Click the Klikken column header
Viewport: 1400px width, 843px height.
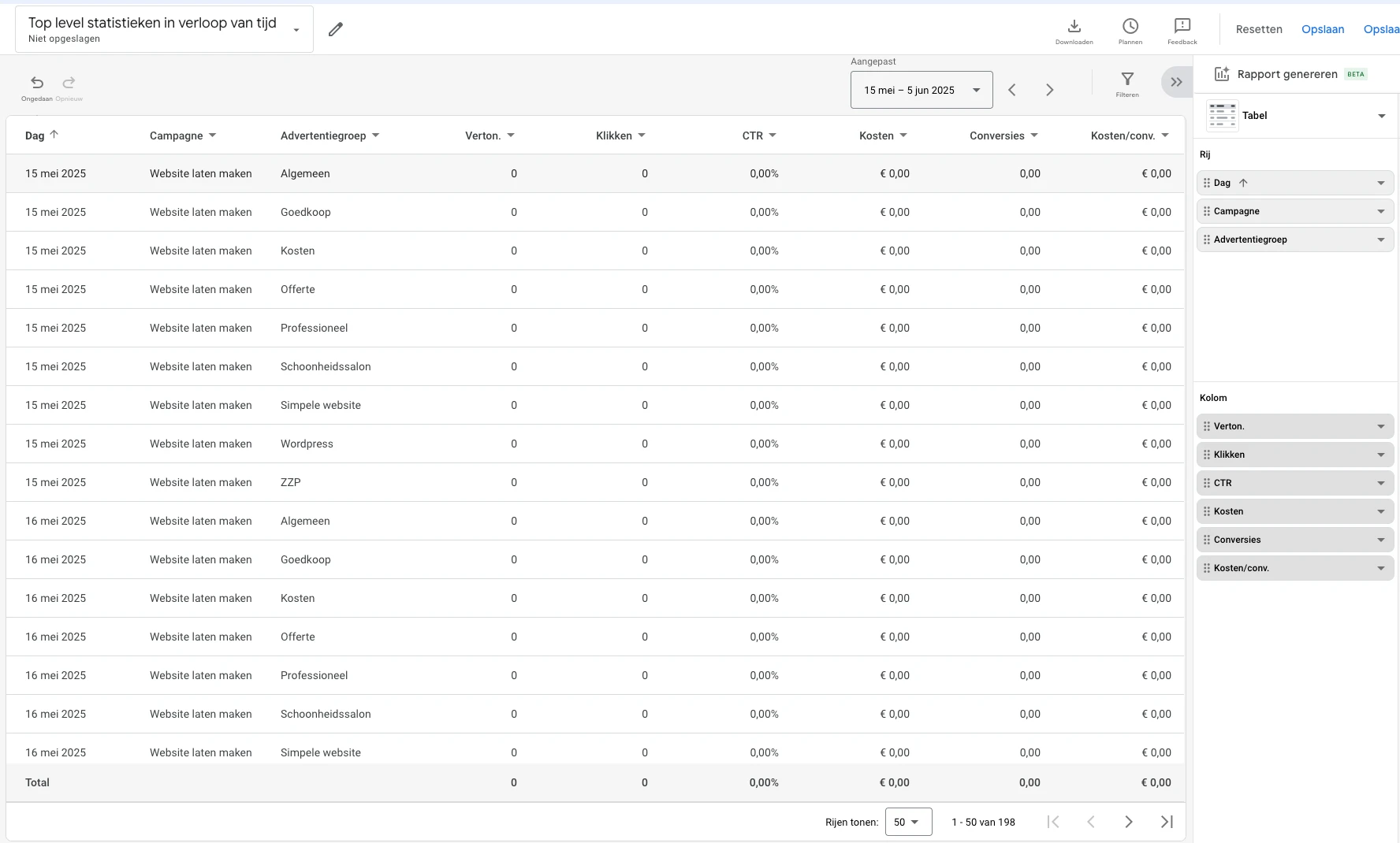(614, 136)
